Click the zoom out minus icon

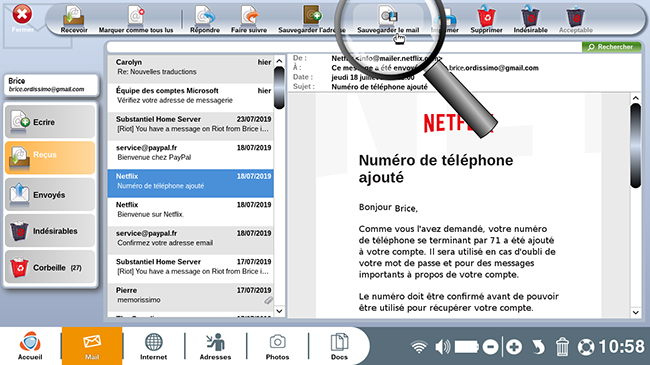coord(490,347)
